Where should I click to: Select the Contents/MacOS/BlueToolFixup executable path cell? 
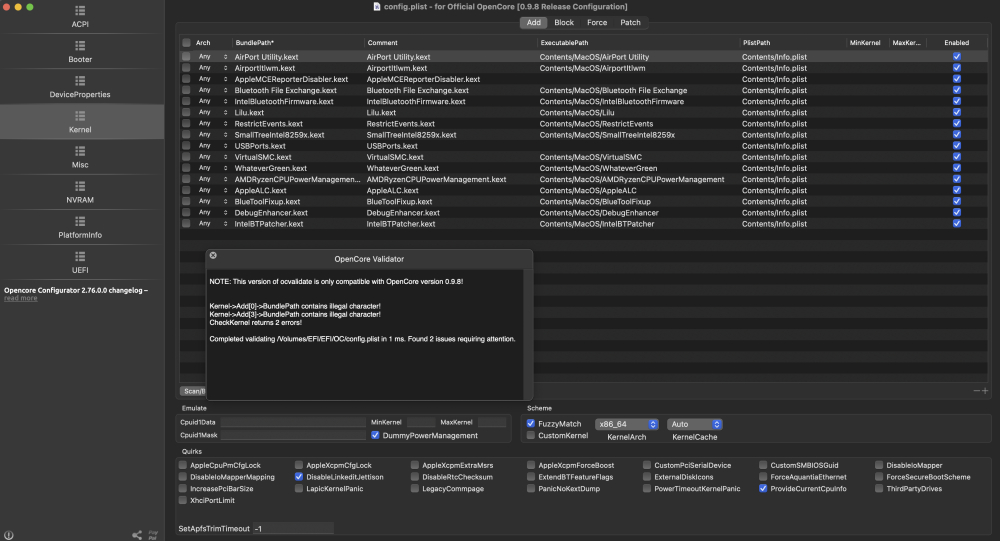click(x=595, y=202)
